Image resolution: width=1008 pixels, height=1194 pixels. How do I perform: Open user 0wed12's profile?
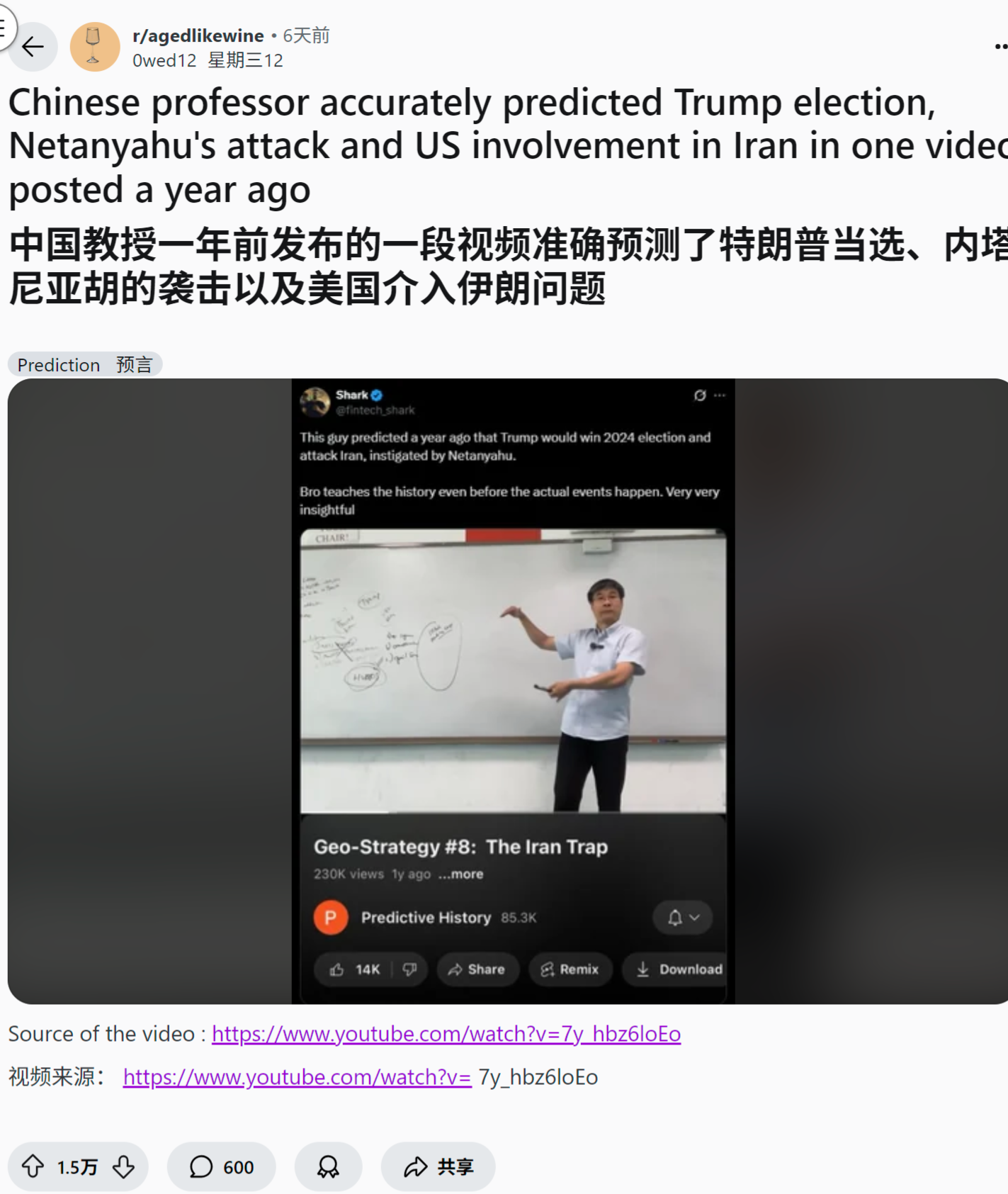pos(164,61)
